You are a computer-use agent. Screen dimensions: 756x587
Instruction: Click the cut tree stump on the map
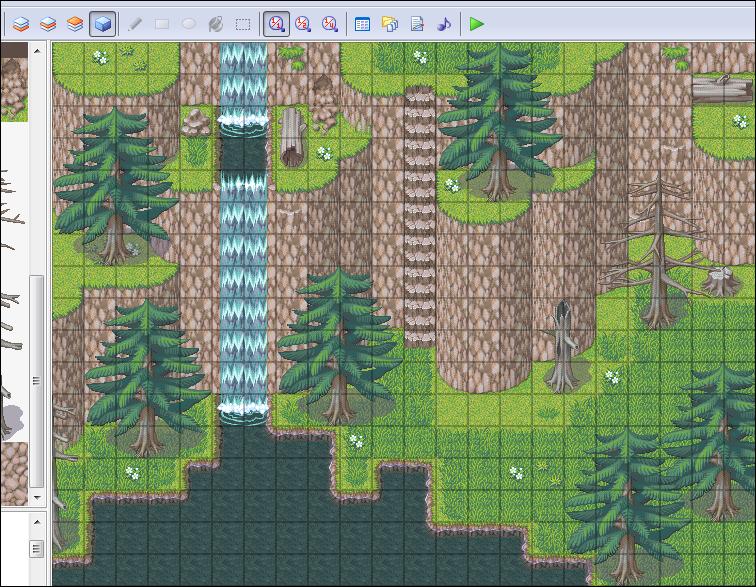pyautogui.click(x=720, y=281)
